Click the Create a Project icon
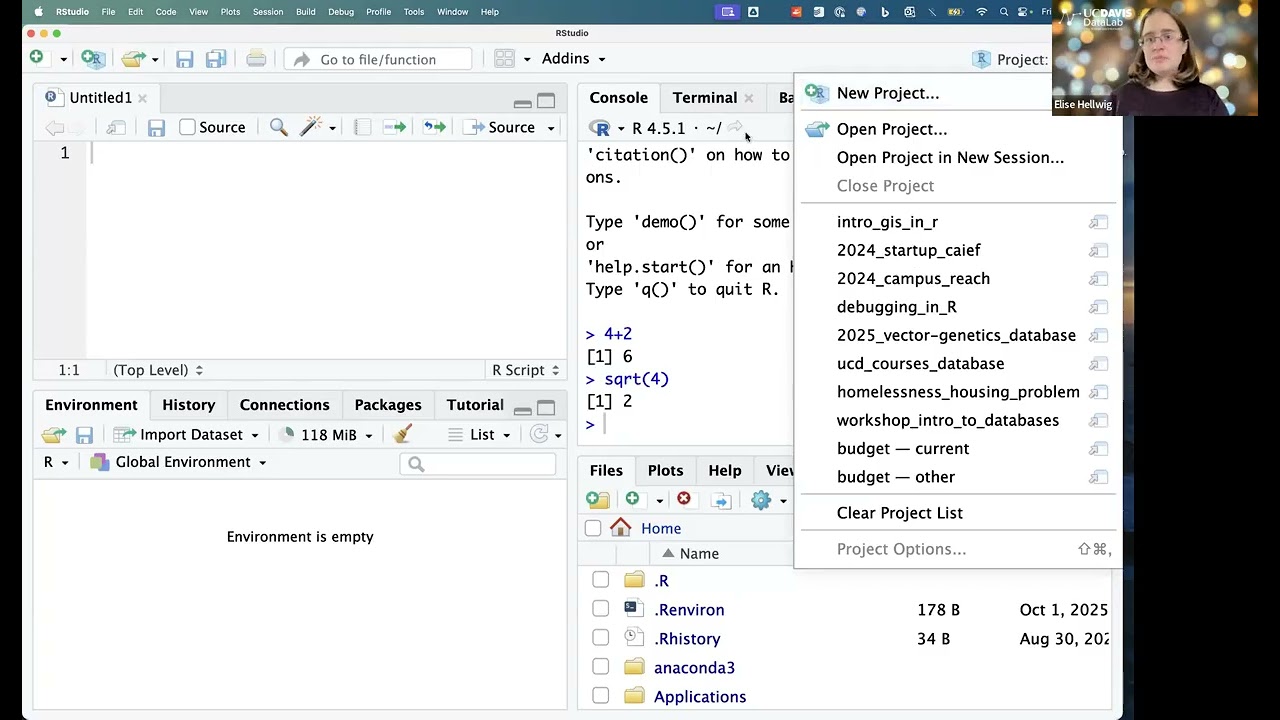 (x=91, y=59)
